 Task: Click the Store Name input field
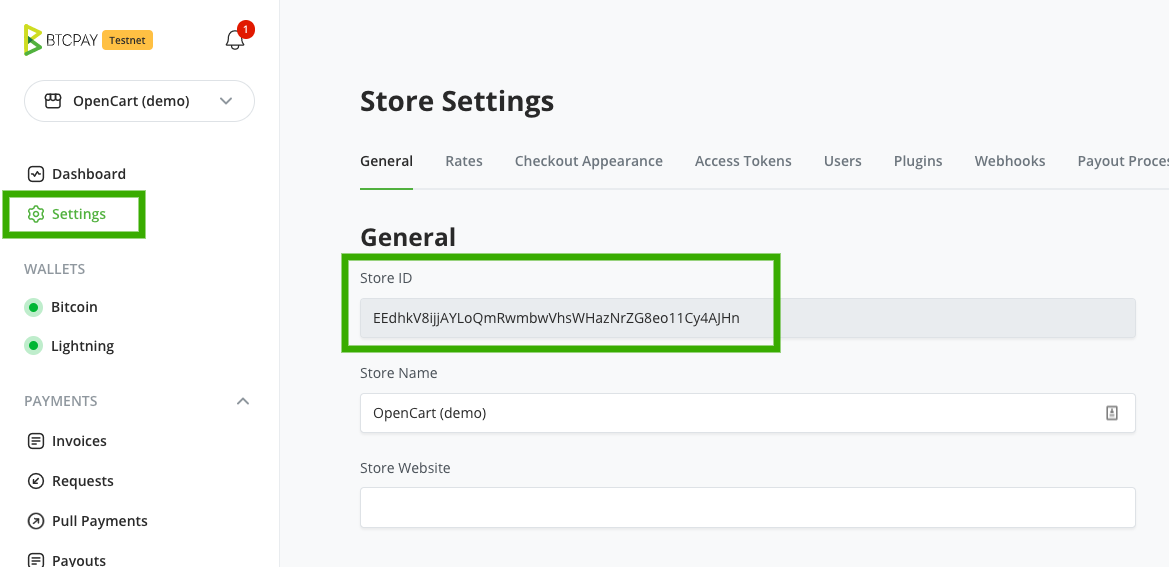[x=748, y=413]
